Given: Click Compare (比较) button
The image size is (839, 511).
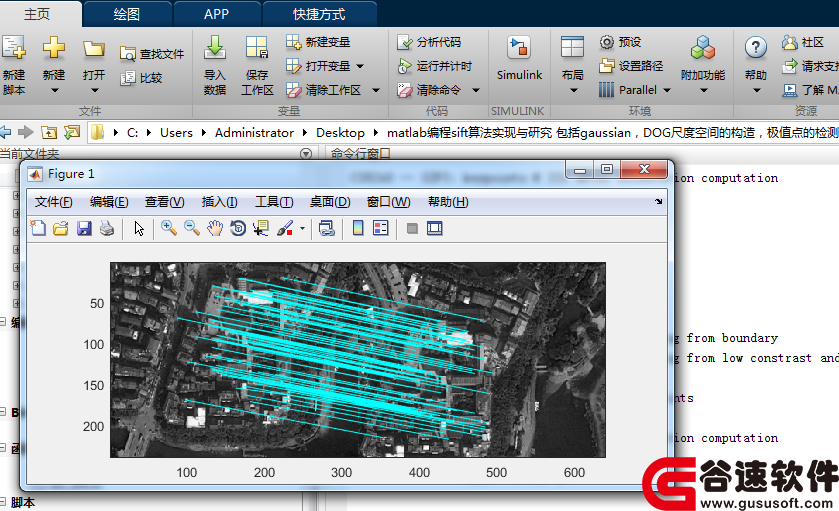Looking at the screenshot, I should pyautogui.click(x=141, y=78).
